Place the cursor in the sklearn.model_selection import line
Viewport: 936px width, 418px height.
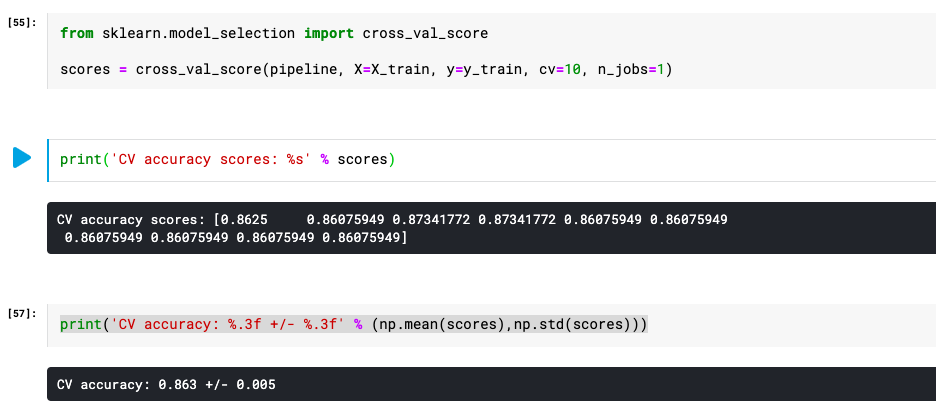pos(274,33)
